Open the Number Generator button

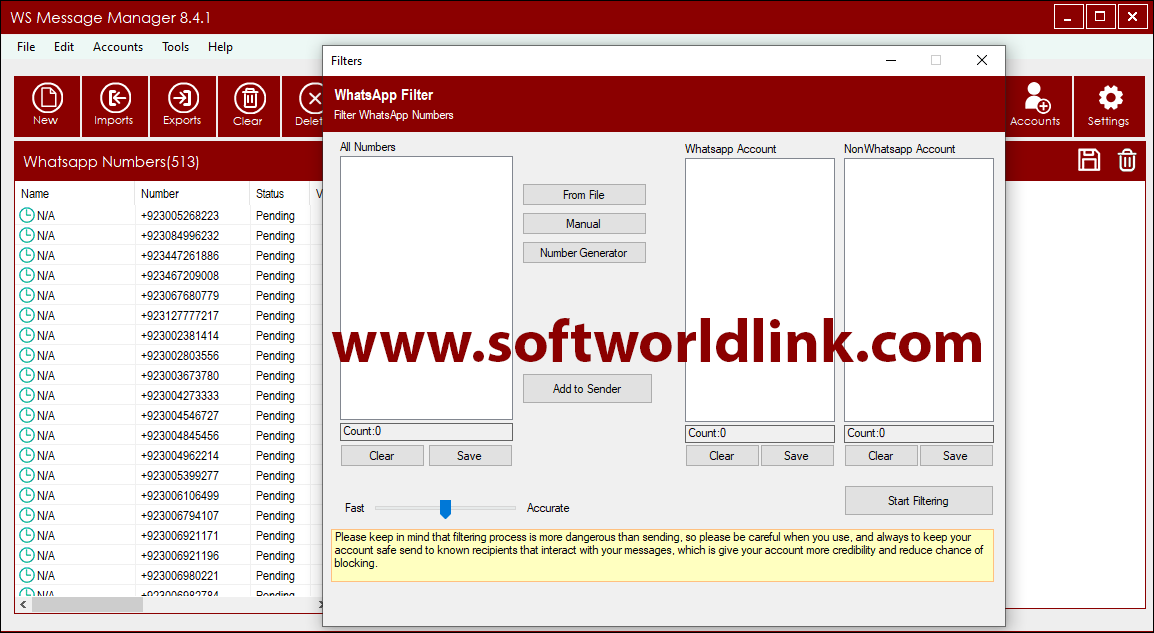click(584, 252)
